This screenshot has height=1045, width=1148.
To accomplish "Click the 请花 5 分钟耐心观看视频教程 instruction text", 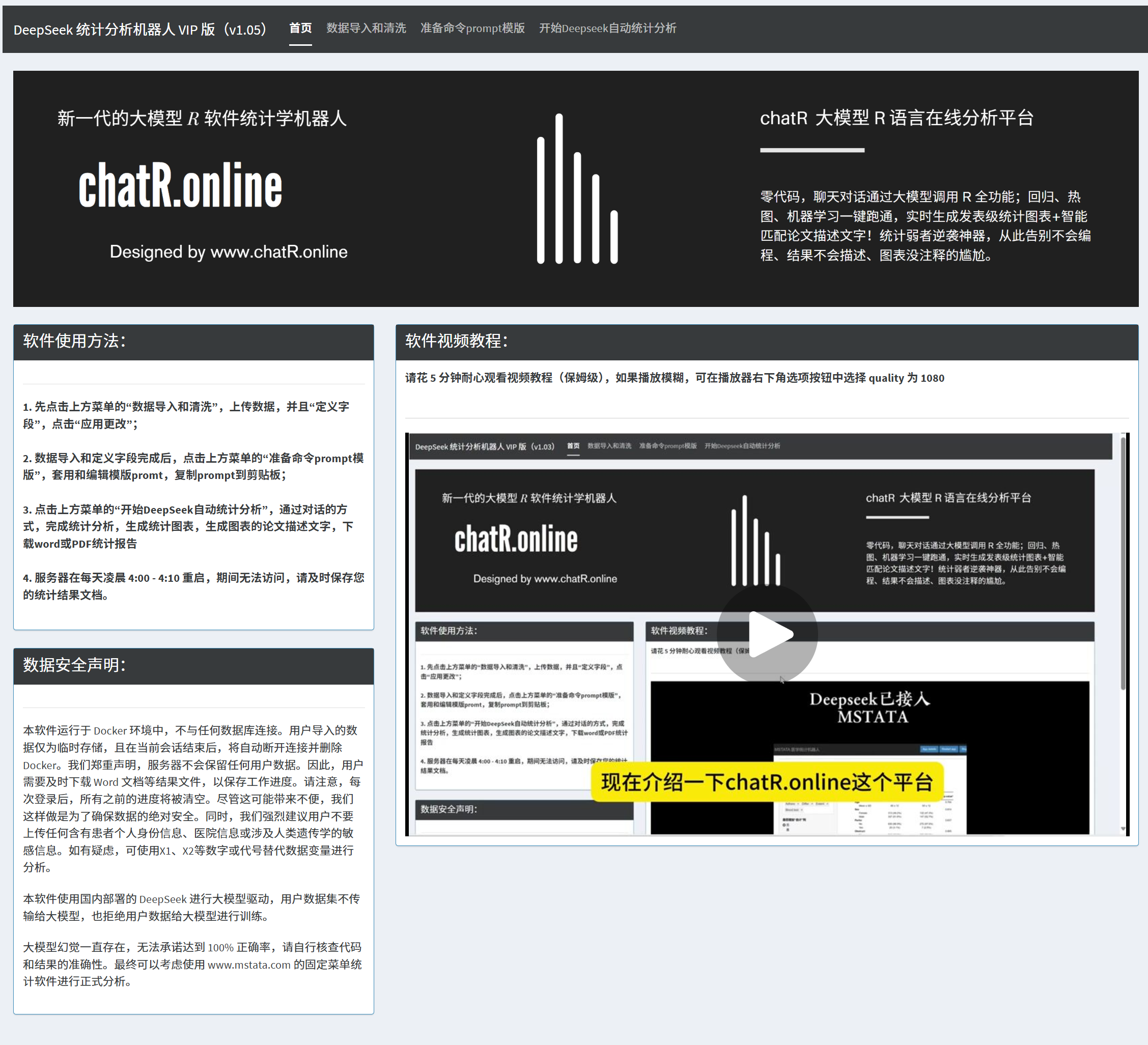I will (x=674, y=378).
